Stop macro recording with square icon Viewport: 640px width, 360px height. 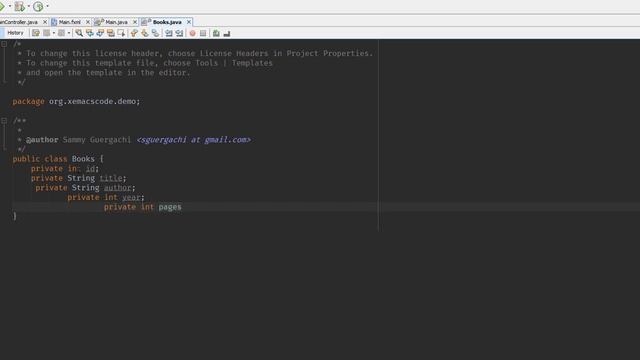(203, 33)
